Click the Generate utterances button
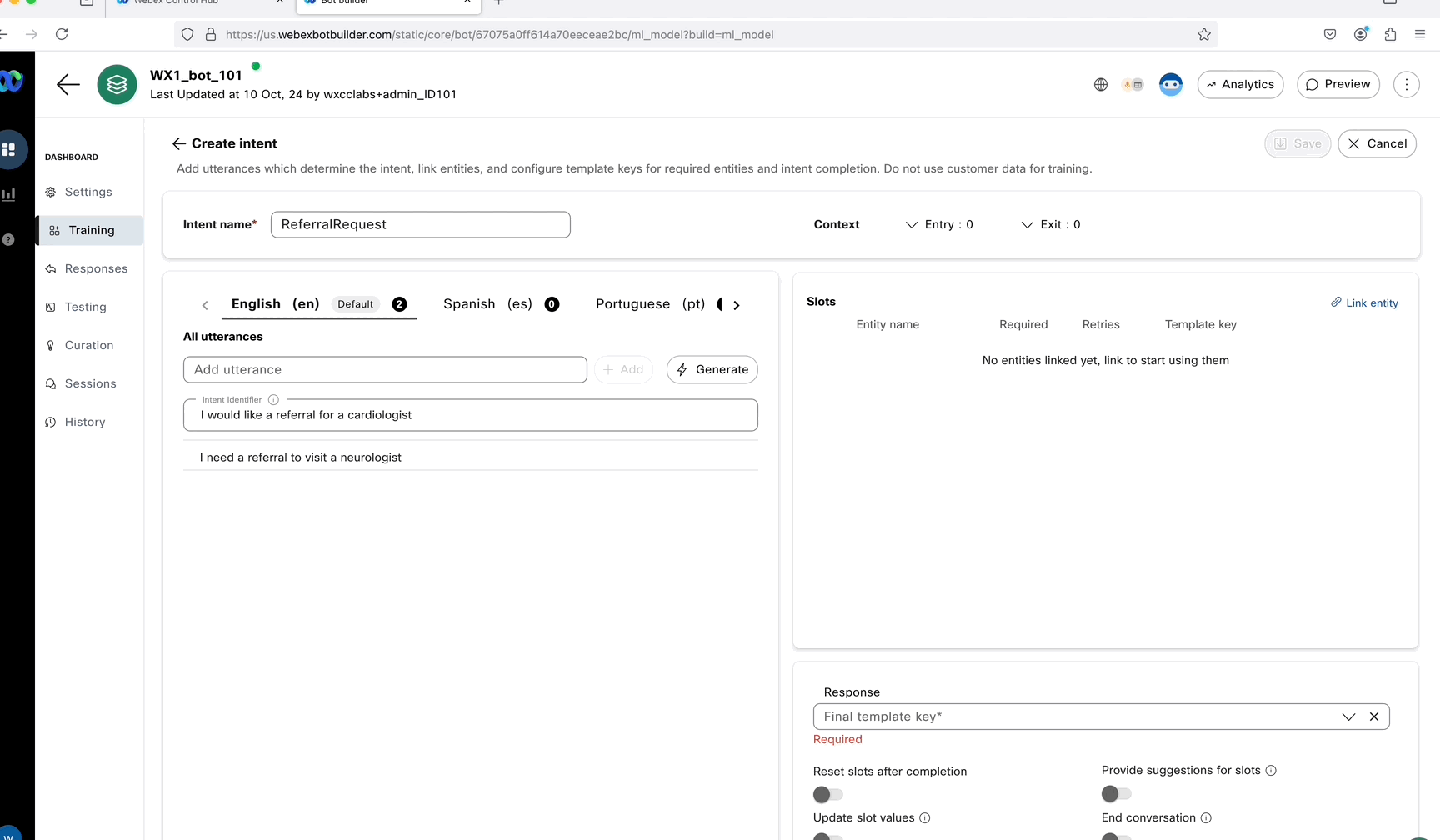Image resolution: width=1440 pixels, height=840 pixels. 712,369
